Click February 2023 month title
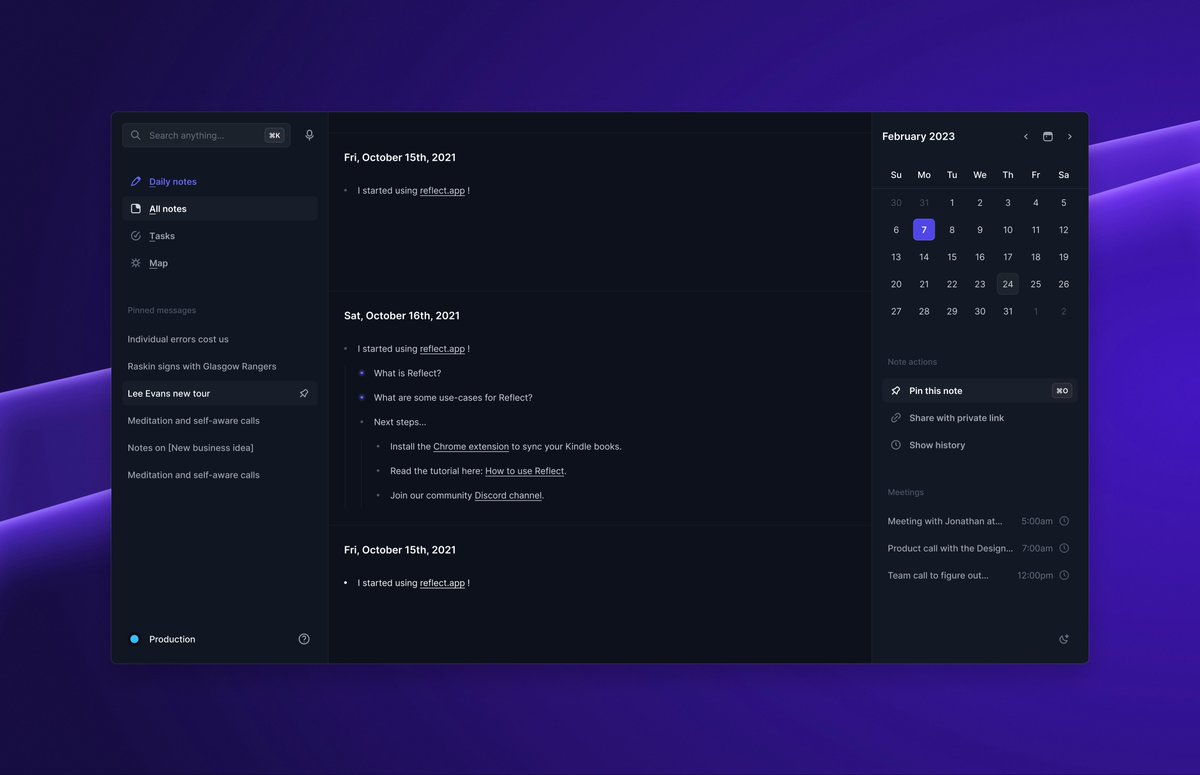This screenshot has height=775, width=1200. [x=918, y=136]
